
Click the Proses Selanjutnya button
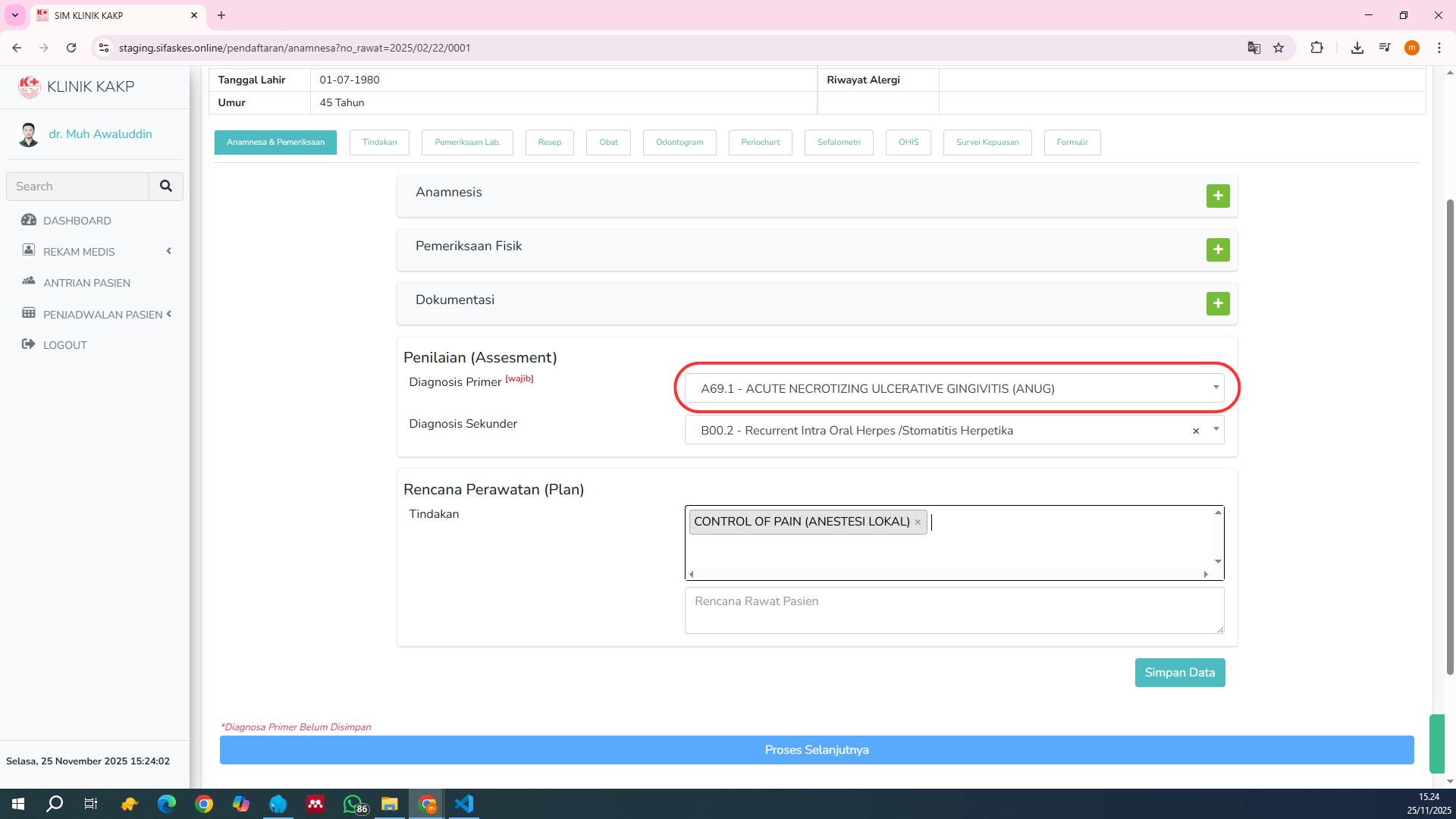click(816, 750)
